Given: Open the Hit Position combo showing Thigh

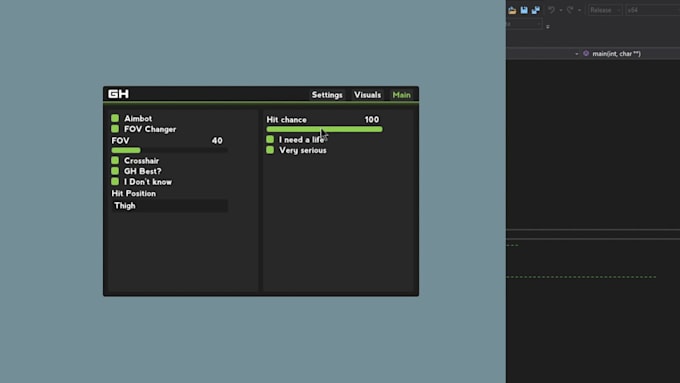Looking at the screenshot, I should 170,206.
